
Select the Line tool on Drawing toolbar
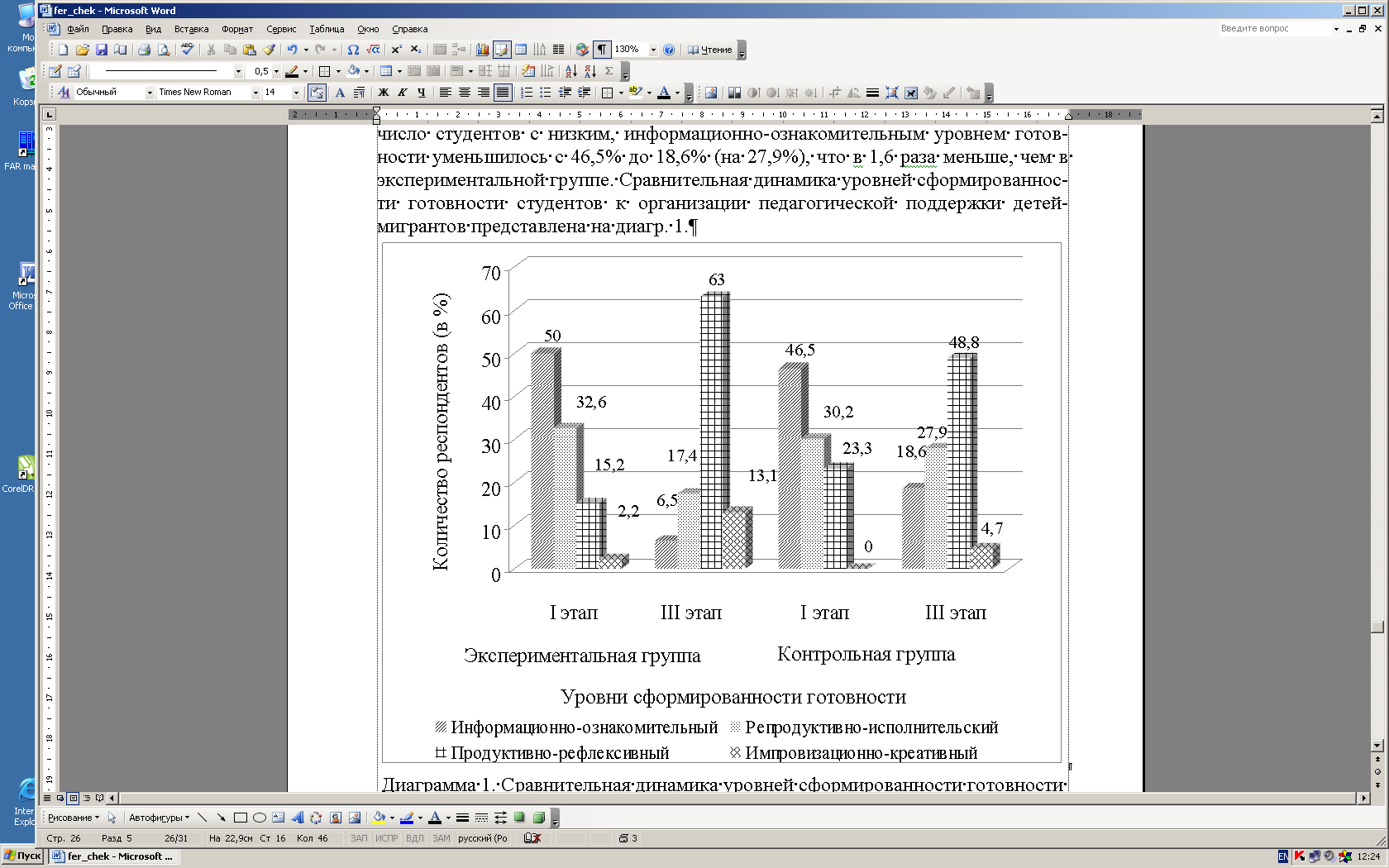point(203,818)
